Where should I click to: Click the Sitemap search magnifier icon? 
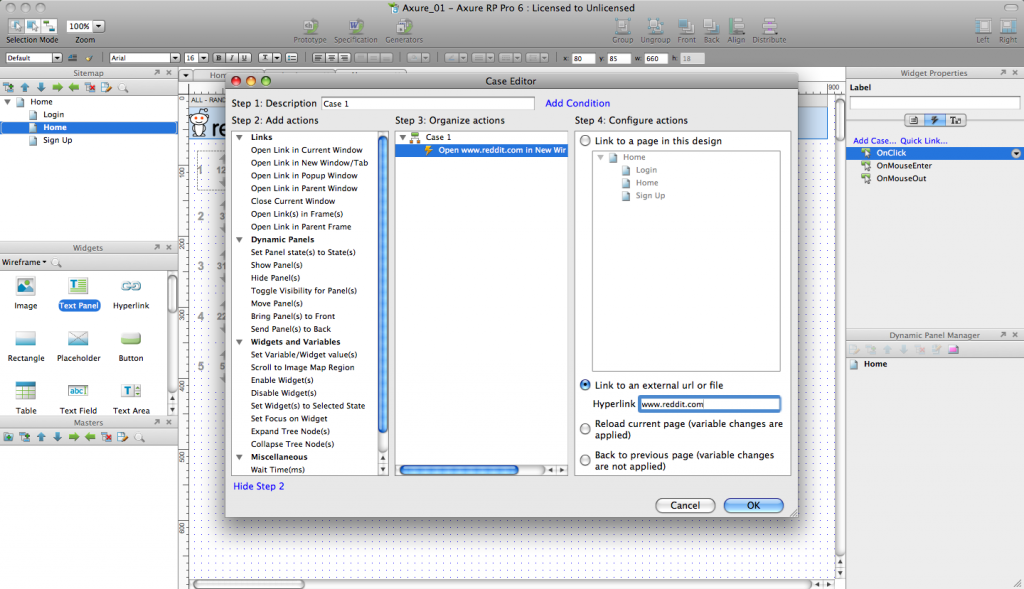click(x=123, y=87)
